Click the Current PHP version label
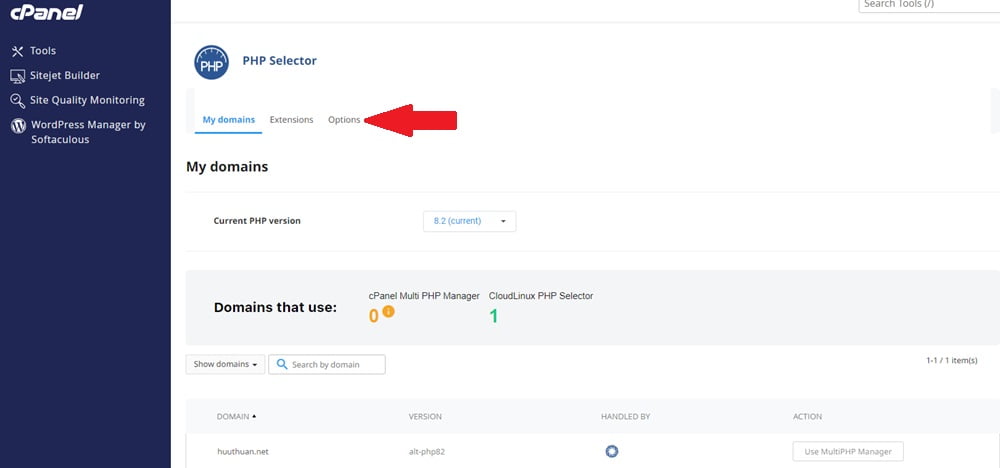Screen dimensions: 1000x468 pyautogui.click(x=257, y=221)
